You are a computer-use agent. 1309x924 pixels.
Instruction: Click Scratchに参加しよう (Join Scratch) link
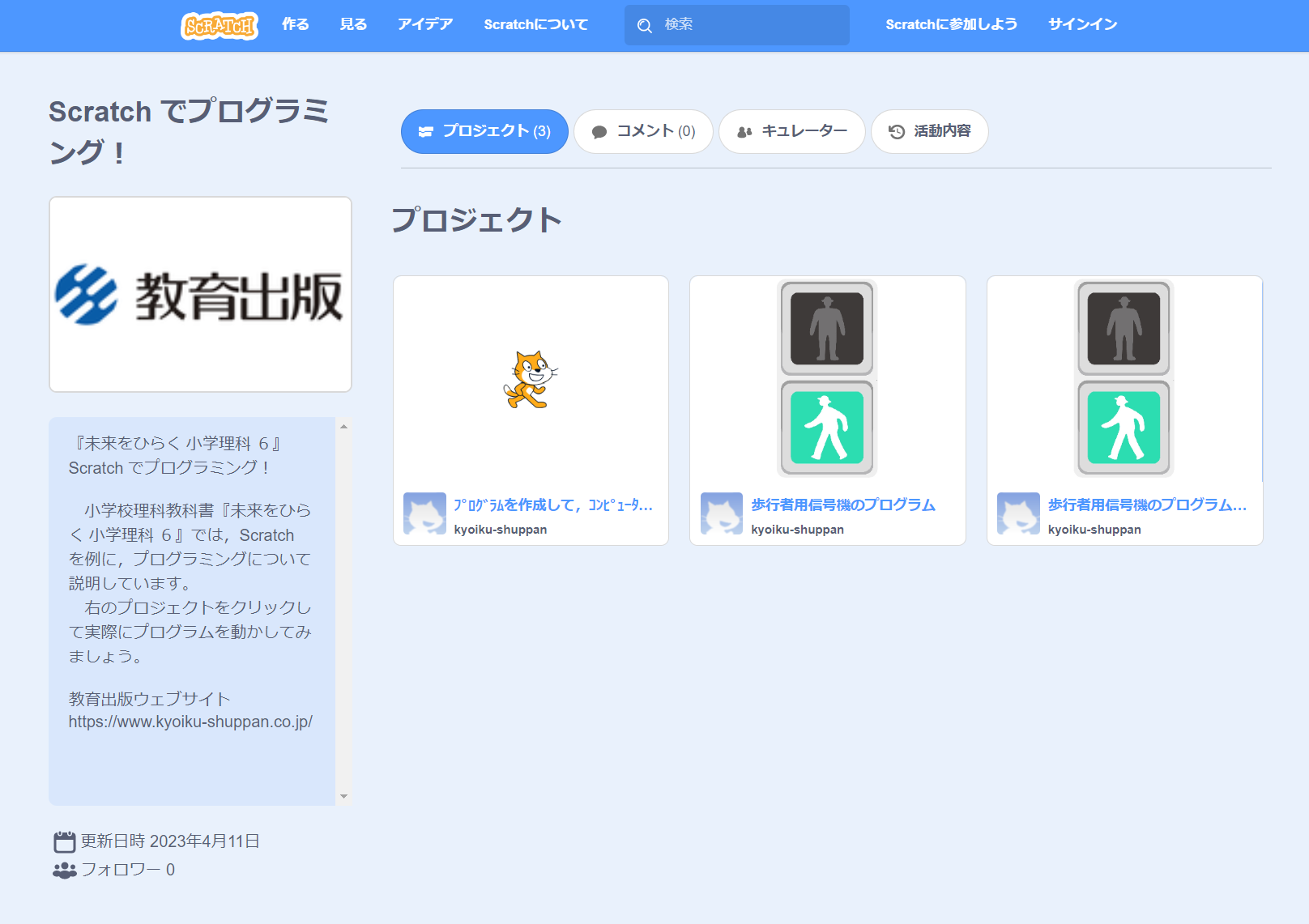(952, 24)
